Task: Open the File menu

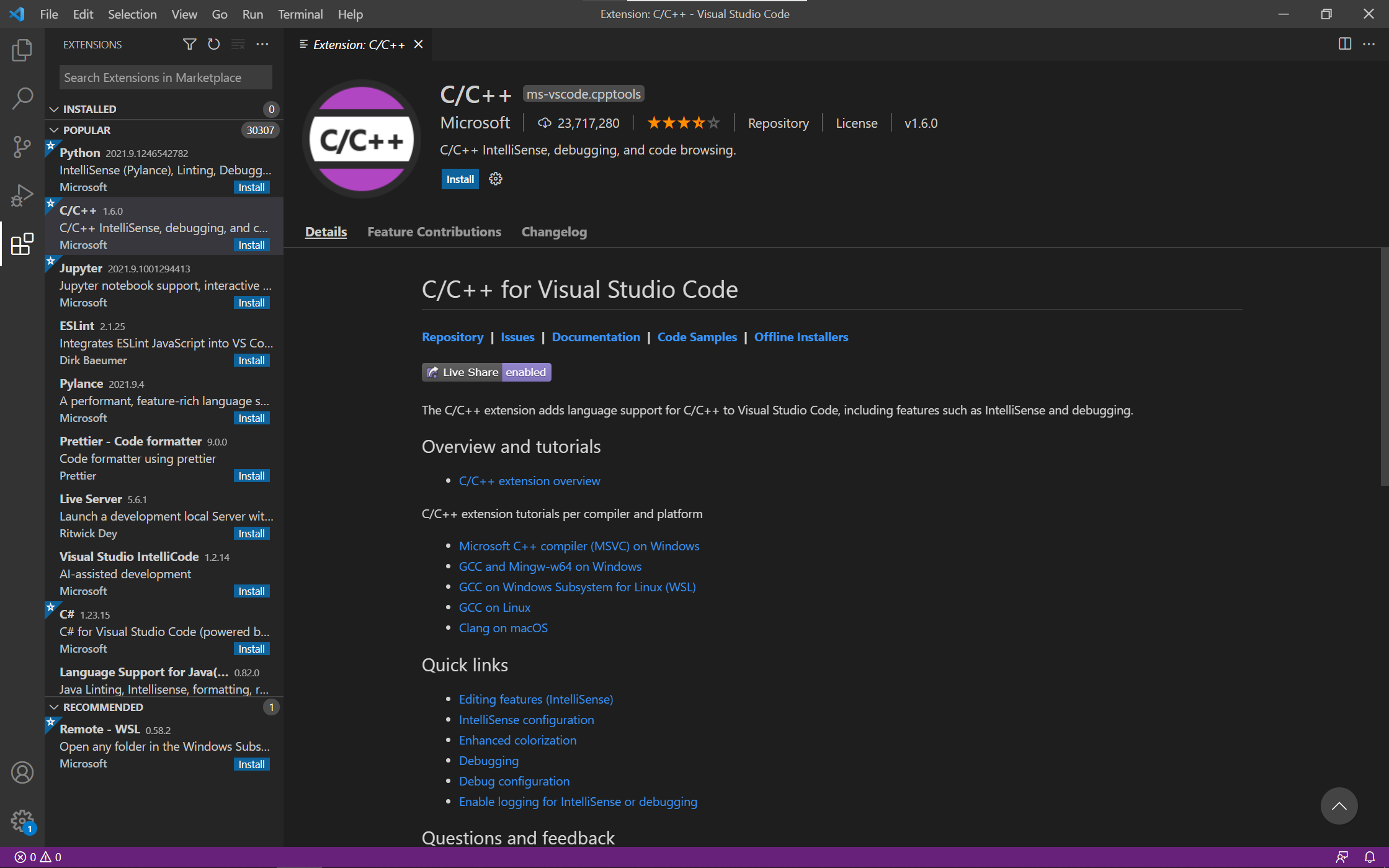Action: [48, 14]
